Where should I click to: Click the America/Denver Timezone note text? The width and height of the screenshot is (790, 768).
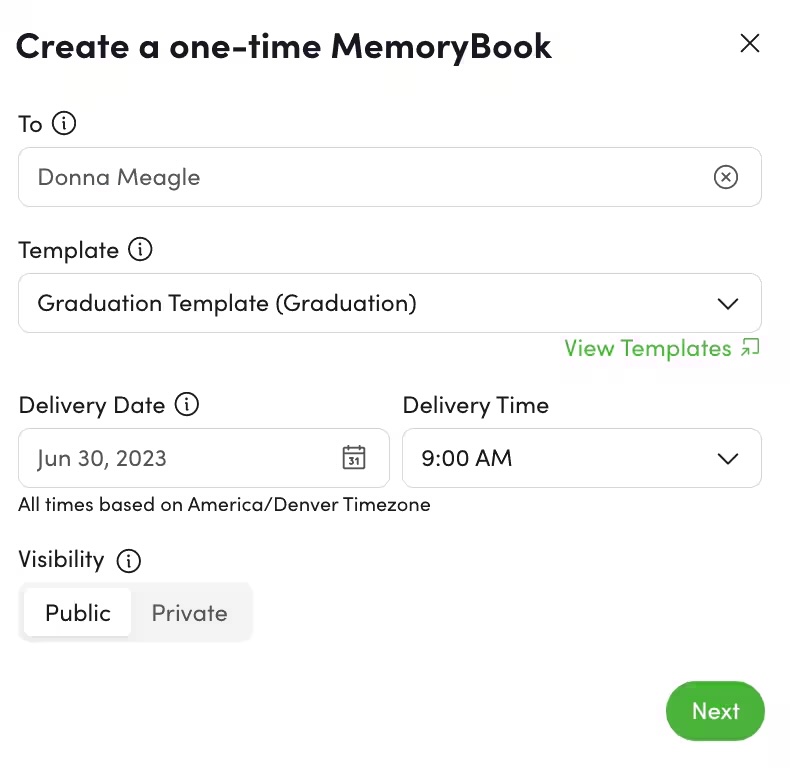[x=224, y=505]
